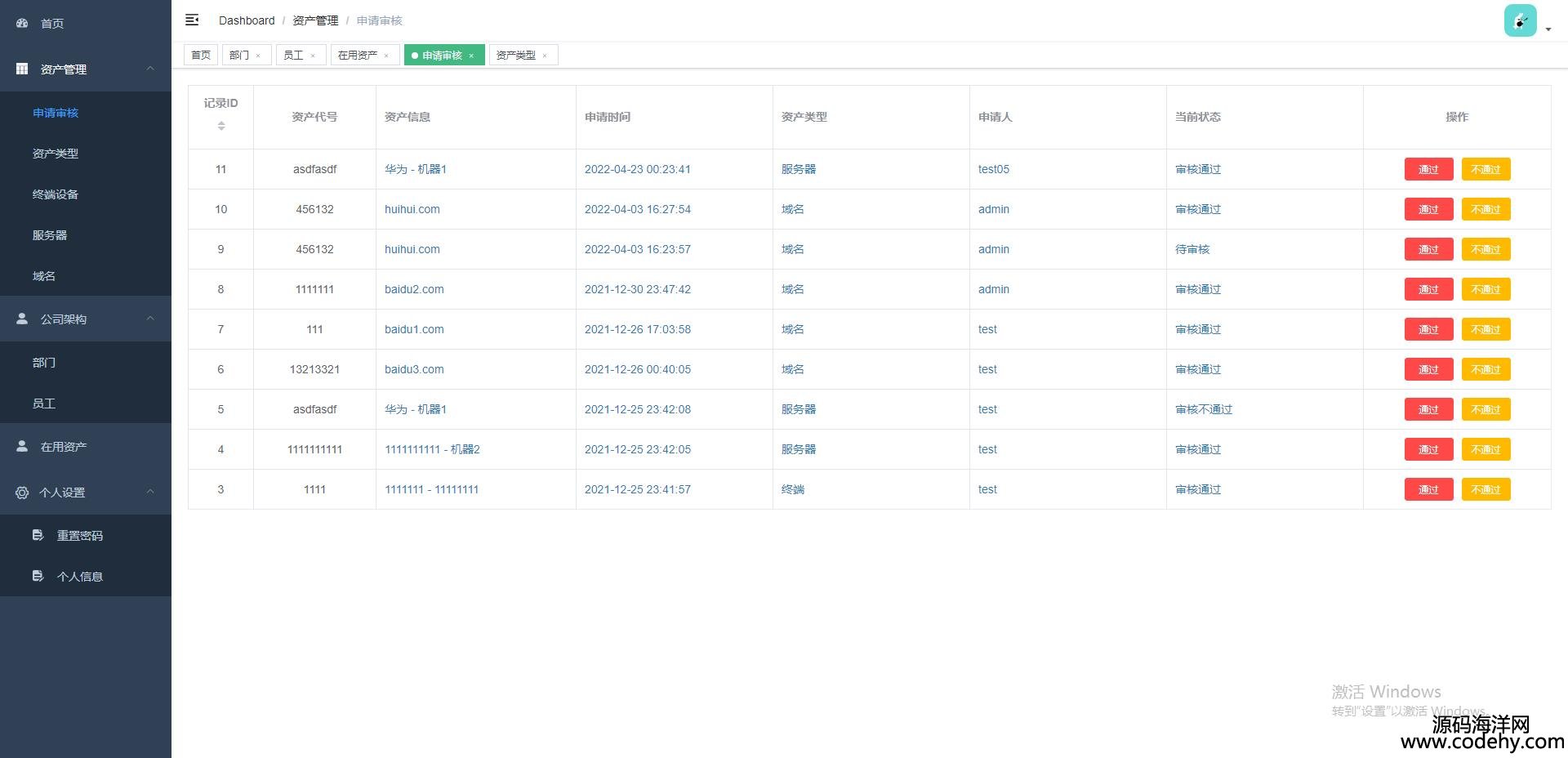This screenshot has height=758, width=1568.
Task: Collapse the 资产管理 sidebar section
Action: pyautogui.click(x=150, y=69)
